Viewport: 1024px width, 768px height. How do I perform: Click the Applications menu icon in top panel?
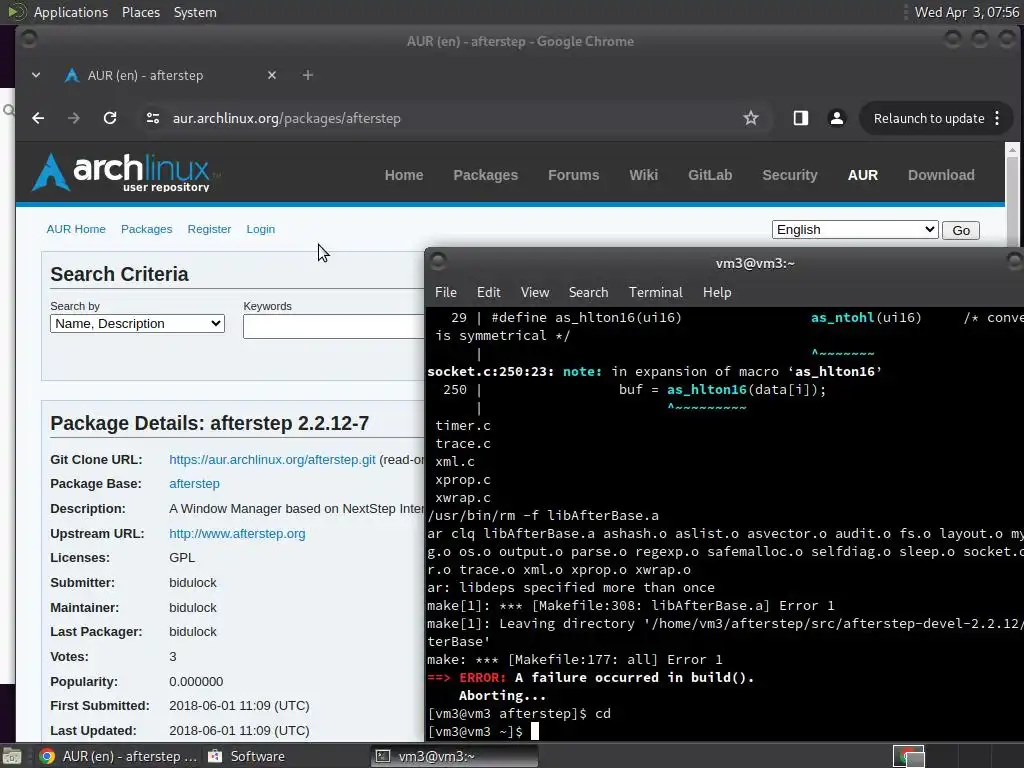[x=17, y=12]
